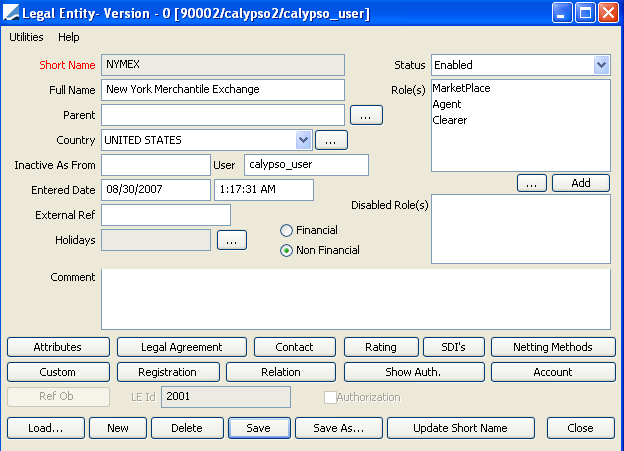Image resolution: width=624 pixels, height=451 pixels.
Task: Open the Account button
Action: coord(553,372)
